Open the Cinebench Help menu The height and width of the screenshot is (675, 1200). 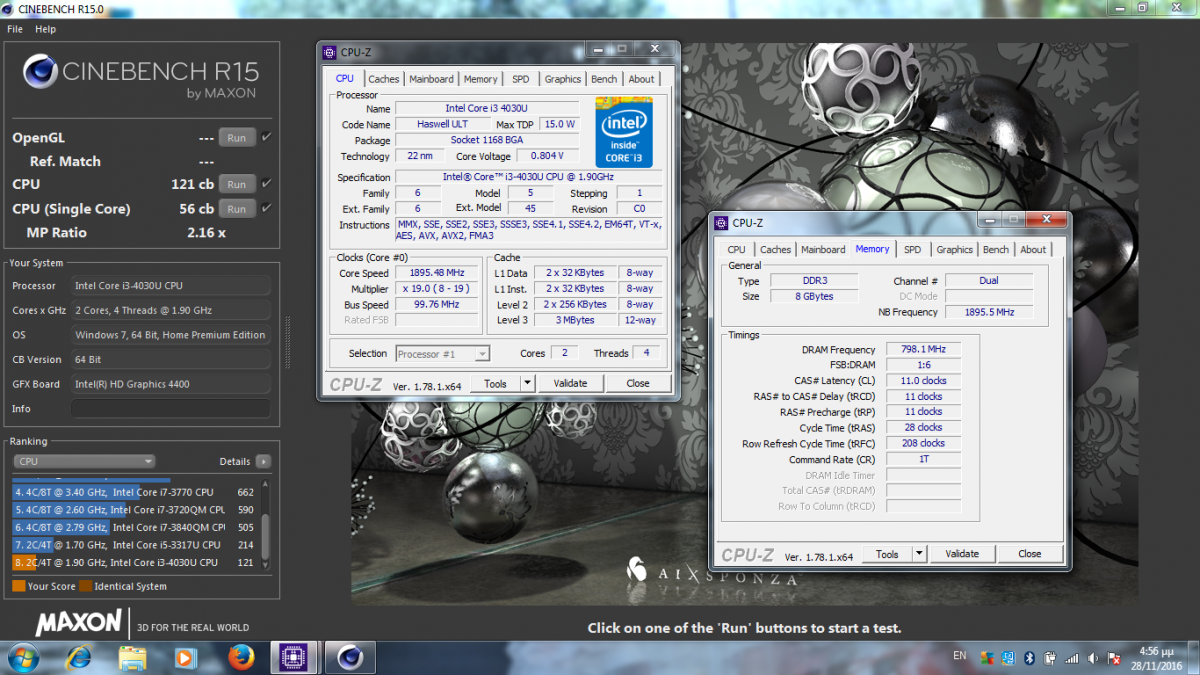click(45, 30)
